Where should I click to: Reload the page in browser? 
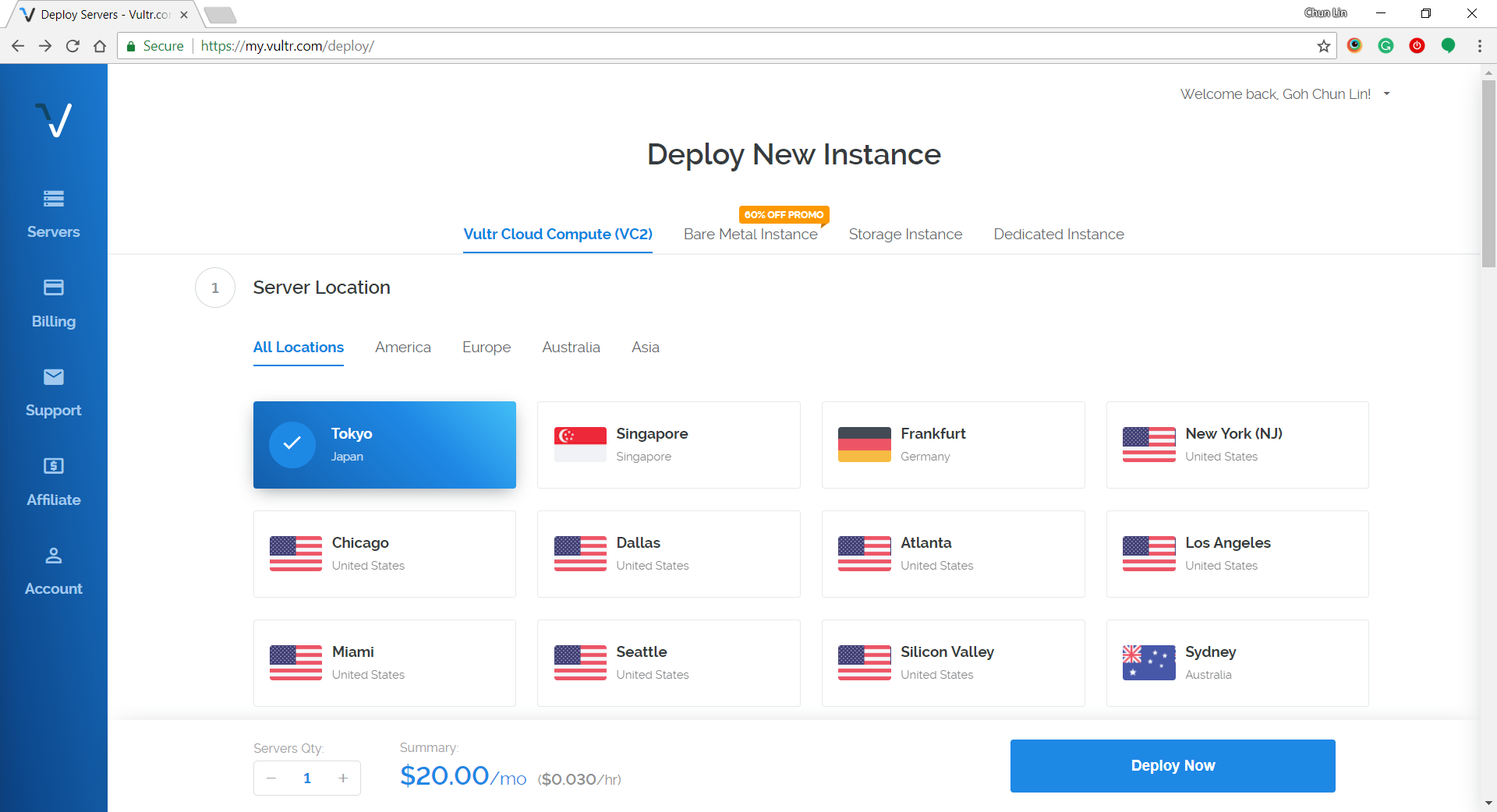[73, 46]
